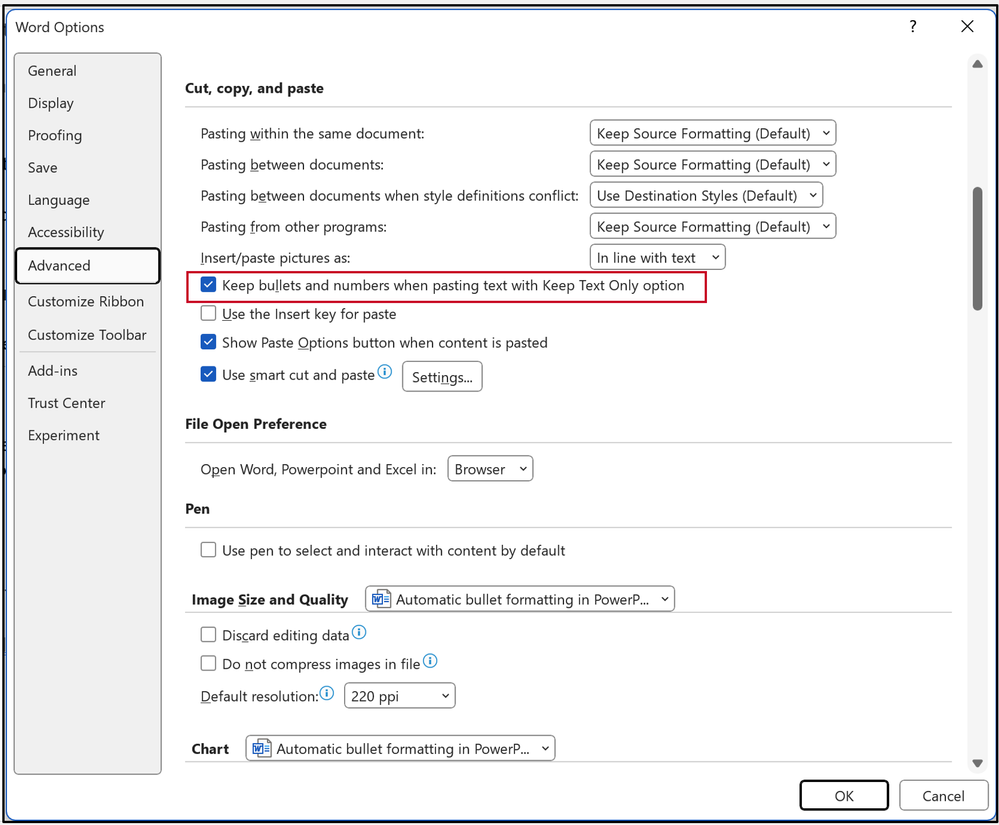This screenshot has width=999, height=825.
Task: Open Default resolution 220 ppi dropdown
Action: pyautogui.click(x=399, y=696)
